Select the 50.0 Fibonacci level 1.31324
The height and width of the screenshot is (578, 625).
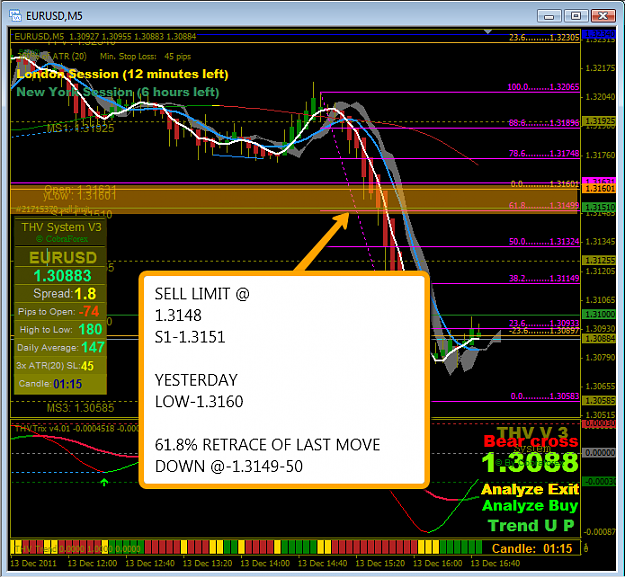click(544, 242)
